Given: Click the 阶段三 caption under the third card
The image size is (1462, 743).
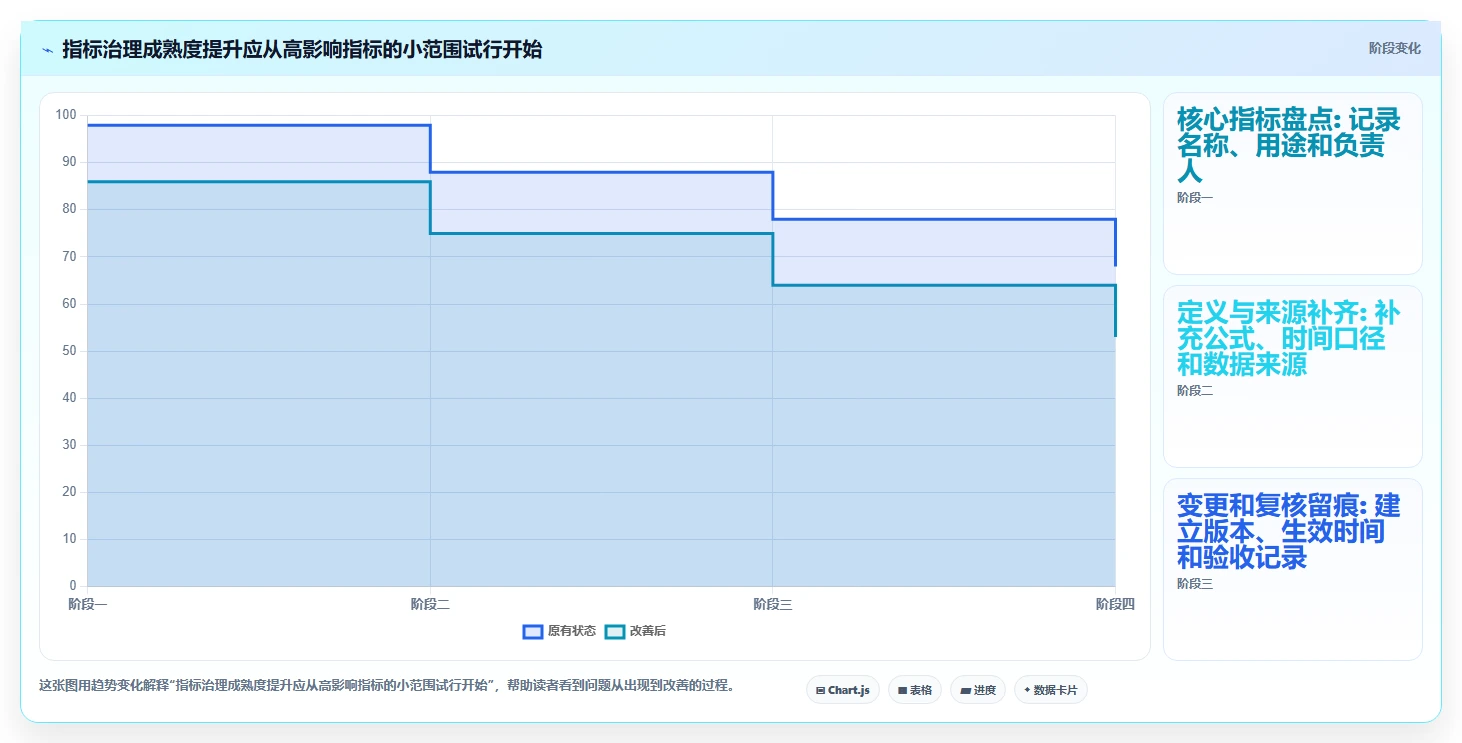Looking at the screenshot, I should click(1195, 584).
